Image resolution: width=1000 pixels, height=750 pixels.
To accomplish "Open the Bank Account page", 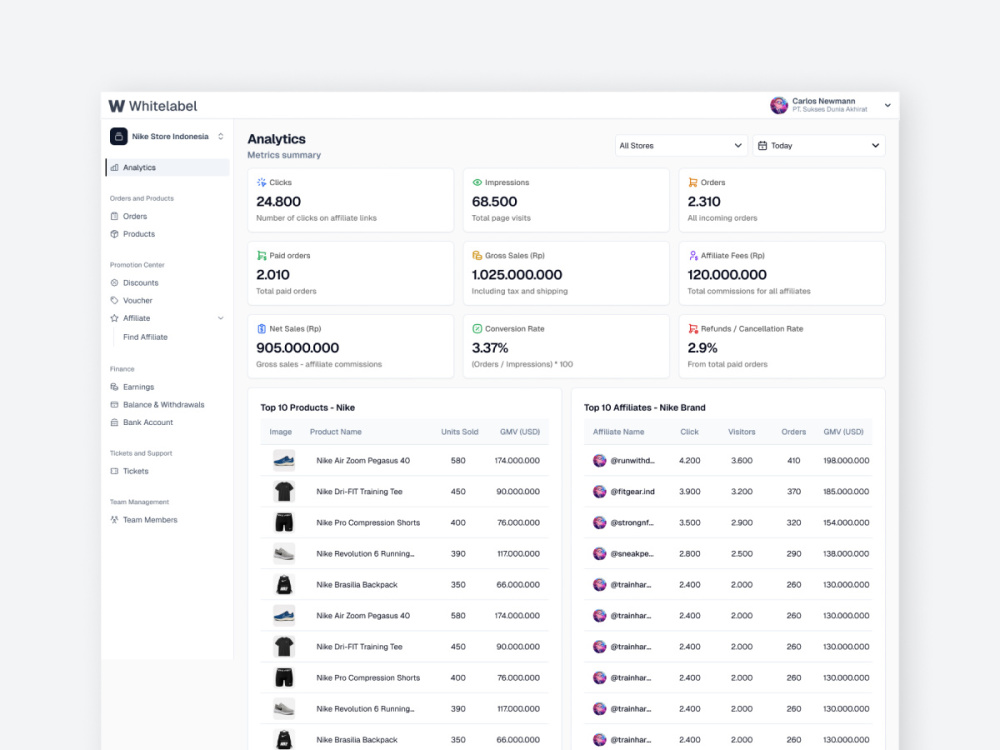I will (x=148, y=423).
